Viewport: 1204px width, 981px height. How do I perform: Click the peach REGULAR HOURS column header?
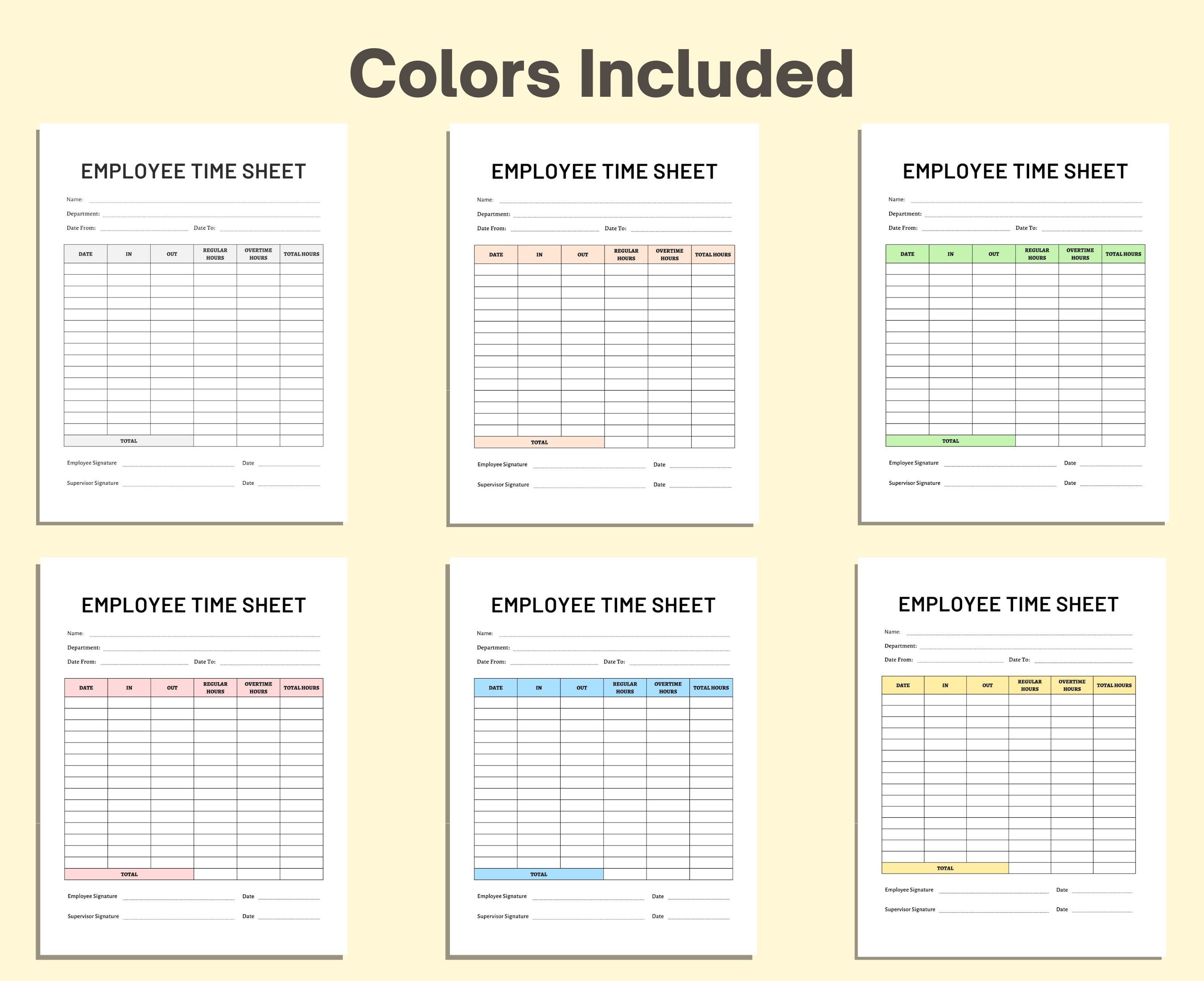coord(626,254)
